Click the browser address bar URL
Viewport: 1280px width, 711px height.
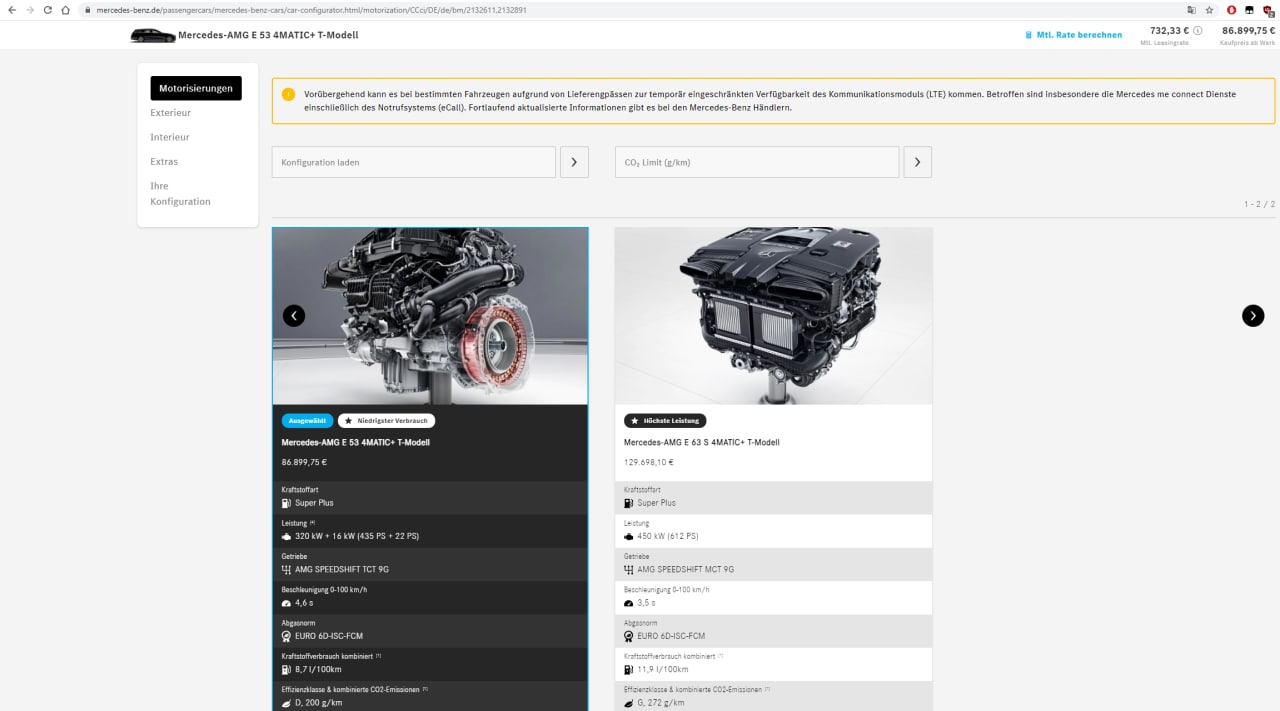311,10
